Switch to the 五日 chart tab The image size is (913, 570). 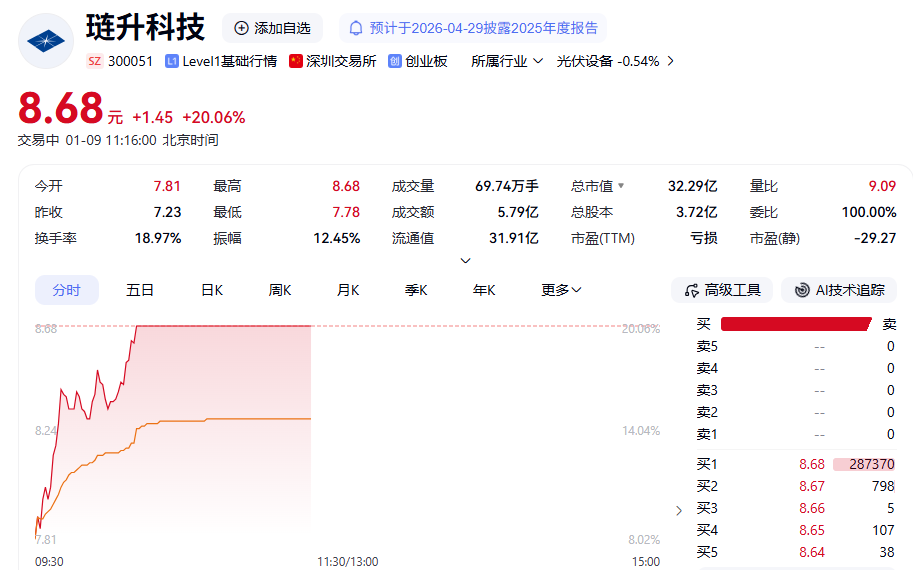140,290
